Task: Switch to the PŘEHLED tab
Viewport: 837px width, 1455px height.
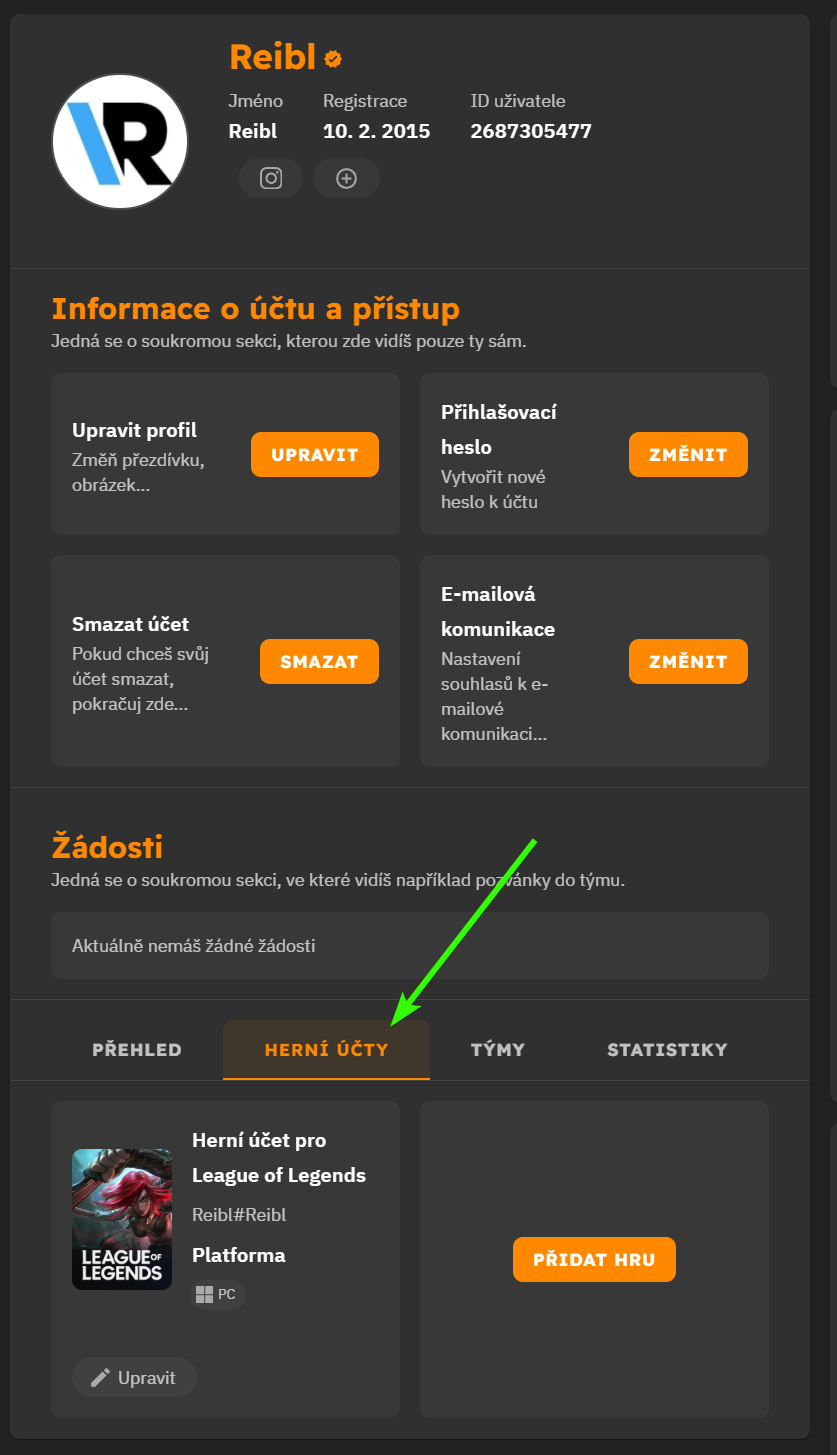Action: pyautogui.click(x=136, y=1050)
